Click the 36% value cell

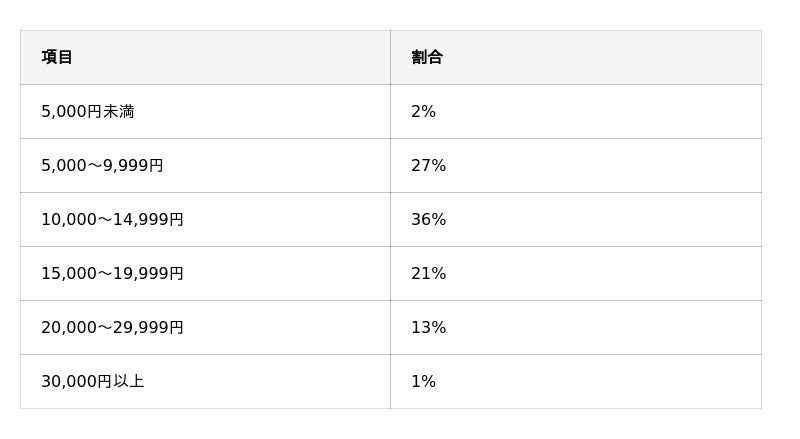576,220
